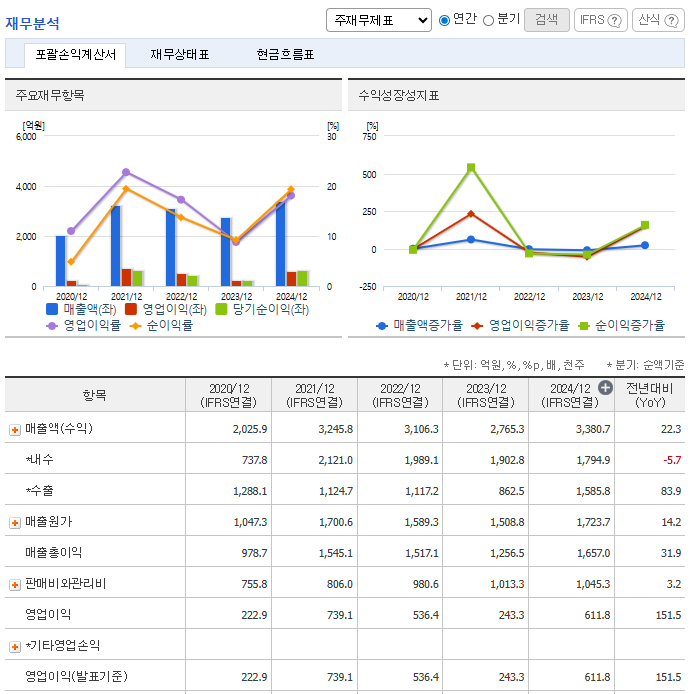Open the 주재무제표 dropdown

(379, 20)
